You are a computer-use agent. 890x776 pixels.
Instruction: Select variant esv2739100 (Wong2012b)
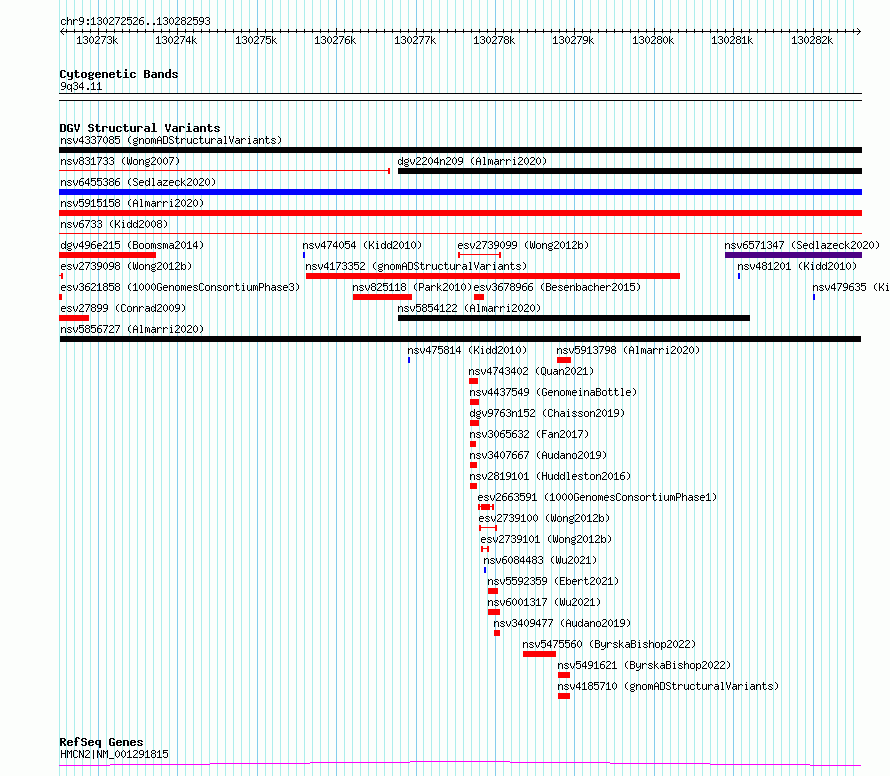tap(544, 518)
